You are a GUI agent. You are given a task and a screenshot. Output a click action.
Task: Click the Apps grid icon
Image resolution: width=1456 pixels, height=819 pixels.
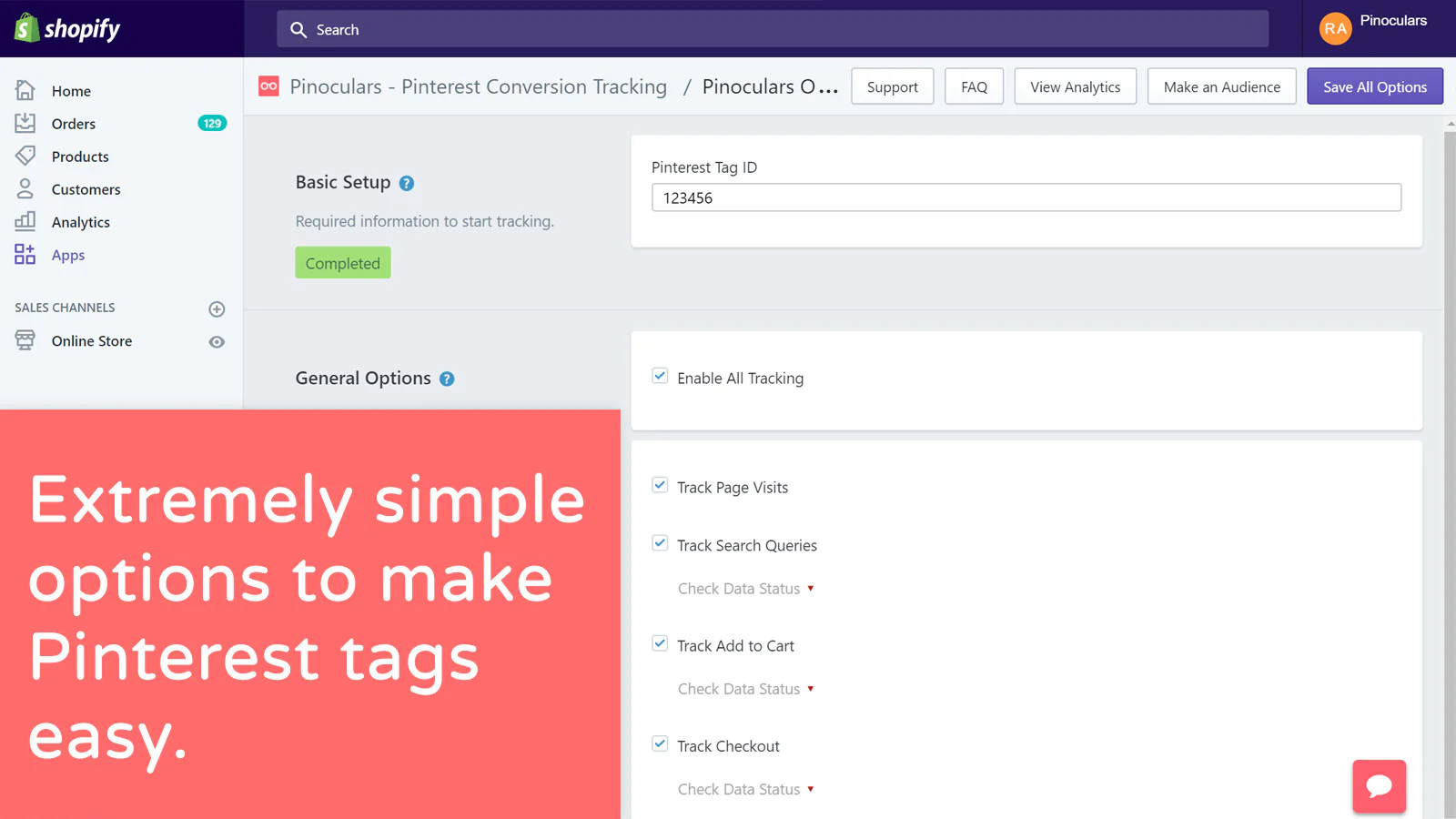click(25, 254)
